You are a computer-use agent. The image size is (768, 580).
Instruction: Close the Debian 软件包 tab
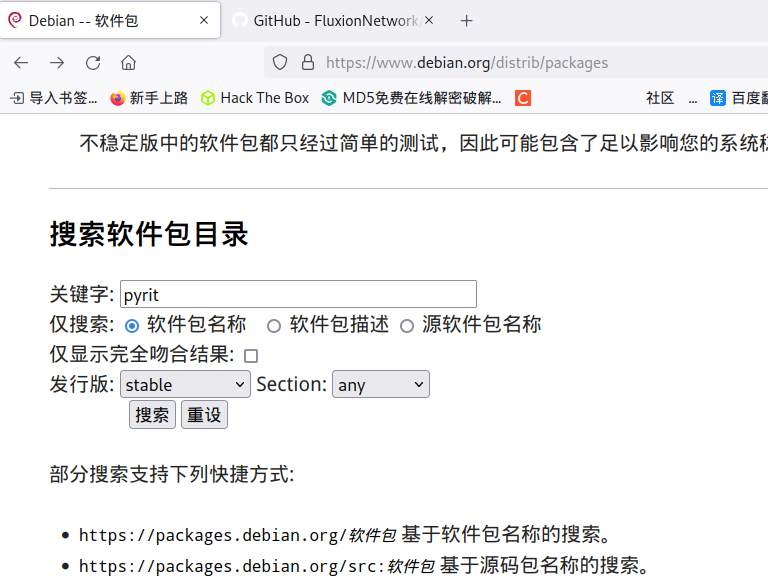[204, 20]
